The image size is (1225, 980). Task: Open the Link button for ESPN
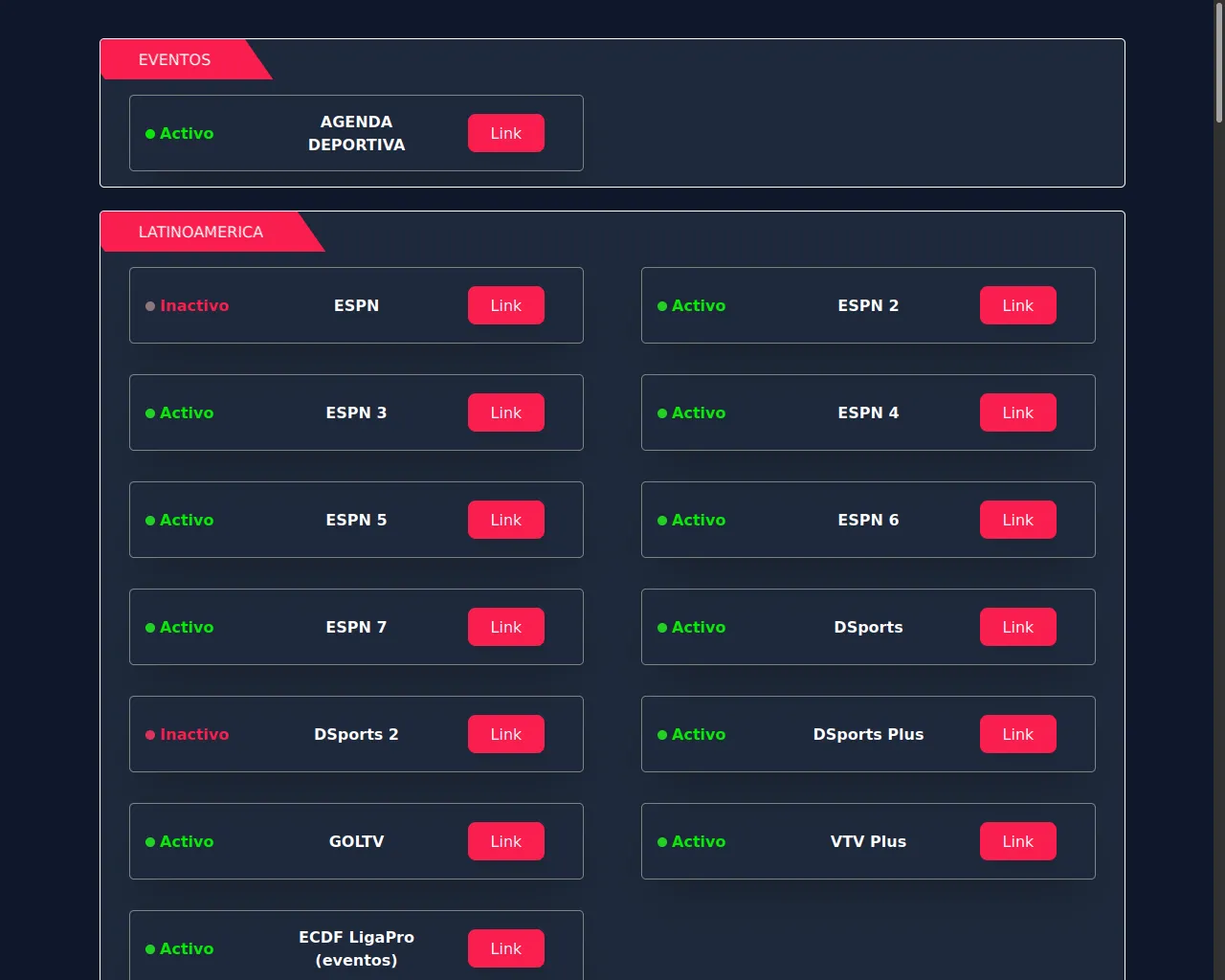[x=506, y=305]
